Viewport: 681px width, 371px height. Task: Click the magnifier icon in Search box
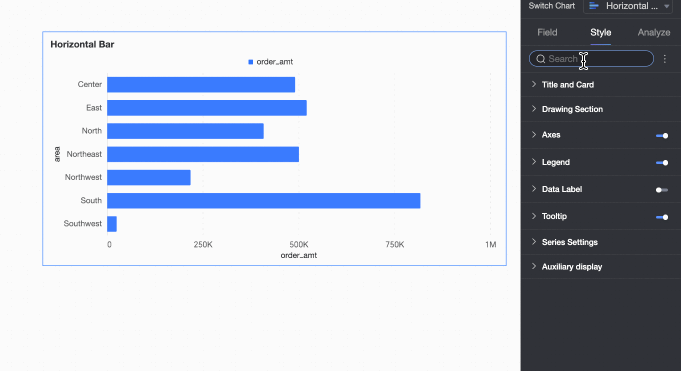540,59
